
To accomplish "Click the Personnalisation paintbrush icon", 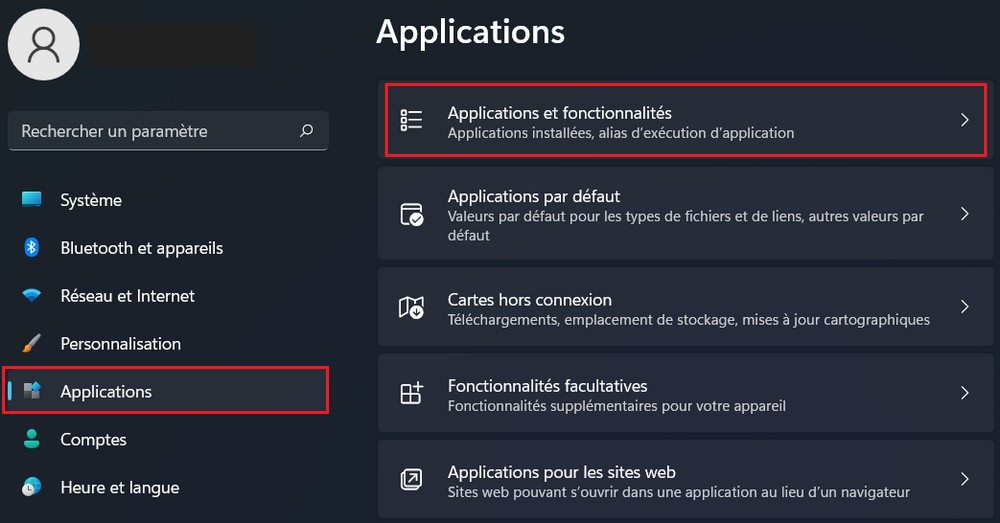I will 32,344.
